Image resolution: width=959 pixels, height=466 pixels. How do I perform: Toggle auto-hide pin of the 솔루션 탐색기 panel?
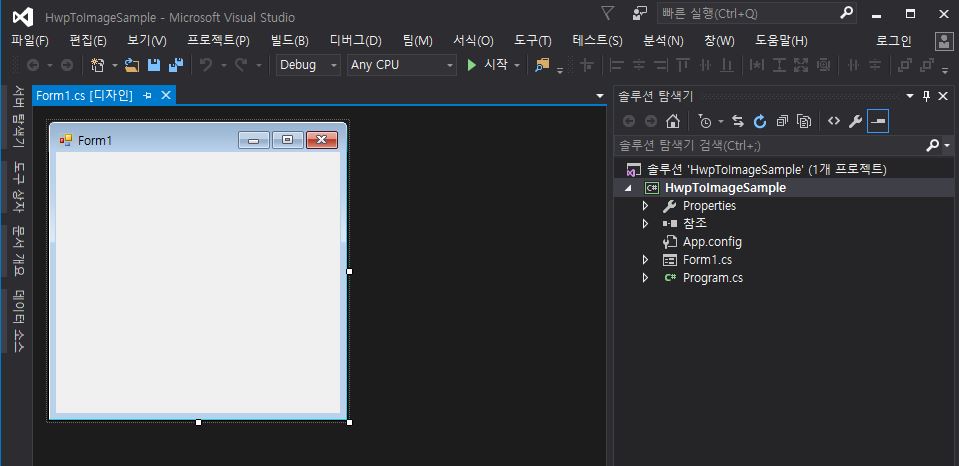tap(927, 96)
